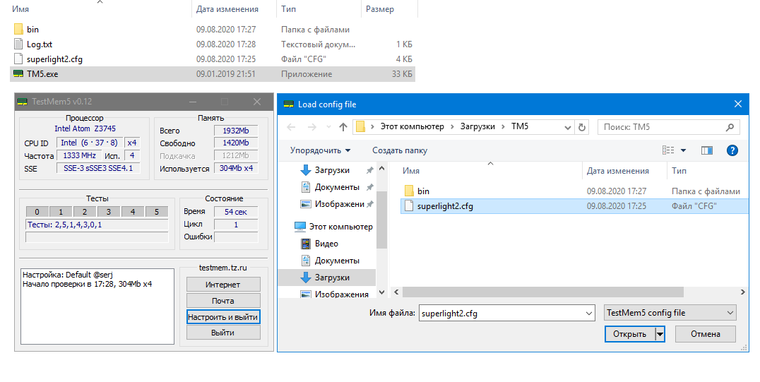The image size is (760, 382).
Task: Click the 54 сек time value
Action: [x=236, y=212]
